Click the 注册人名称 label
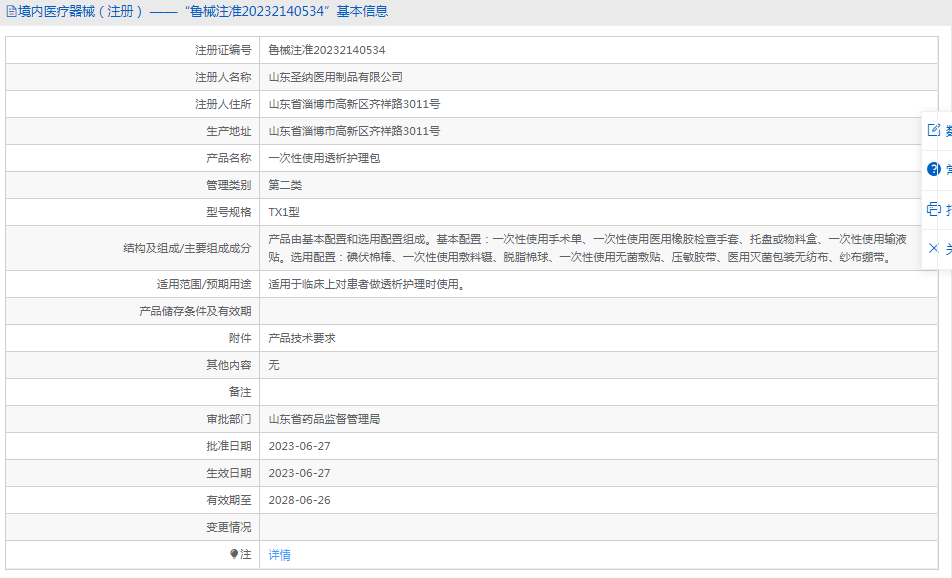This screenshot has height=578, width=952. point(223,77)
